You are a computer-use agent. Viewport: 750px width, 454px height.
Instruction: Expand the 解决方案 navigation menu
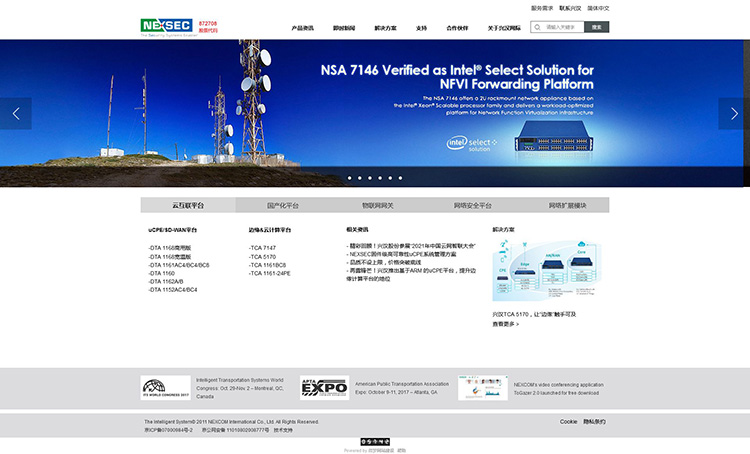385,28
